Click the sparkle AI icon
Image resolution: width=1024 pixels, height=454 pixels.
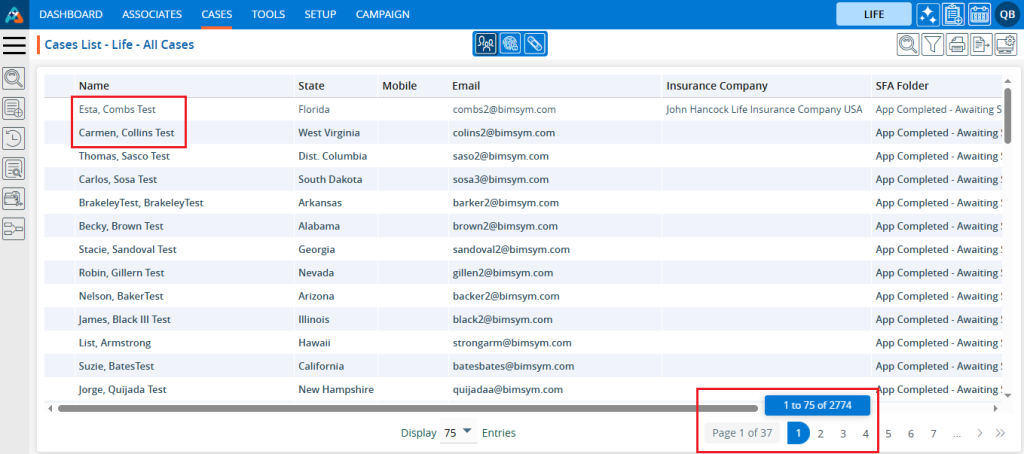click(x=928, y=14)
